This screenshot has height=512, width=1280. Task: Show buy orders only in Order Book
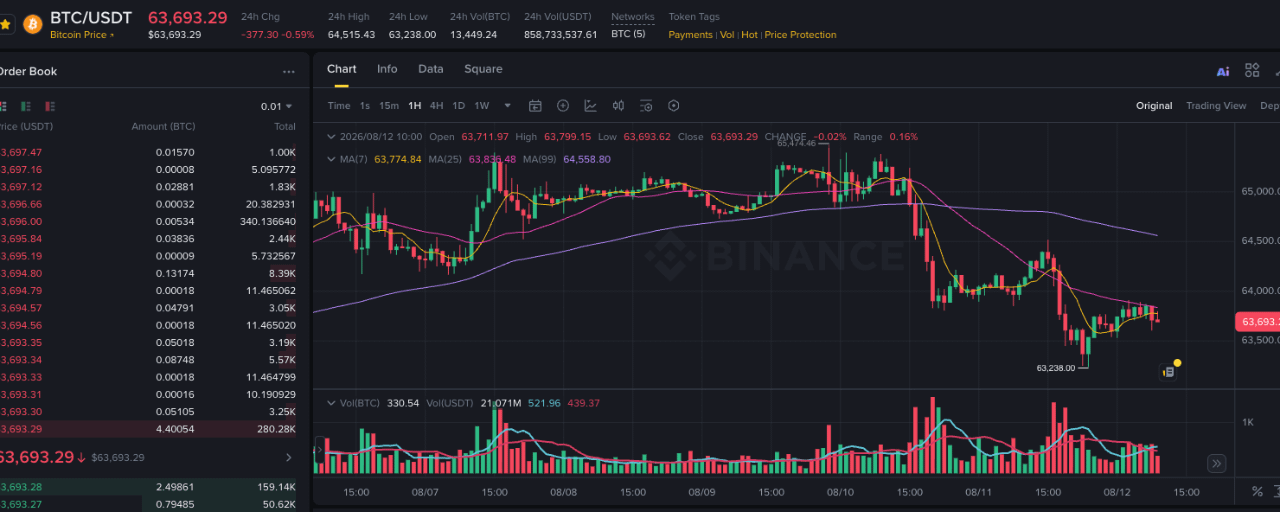[x=27, y=106]
